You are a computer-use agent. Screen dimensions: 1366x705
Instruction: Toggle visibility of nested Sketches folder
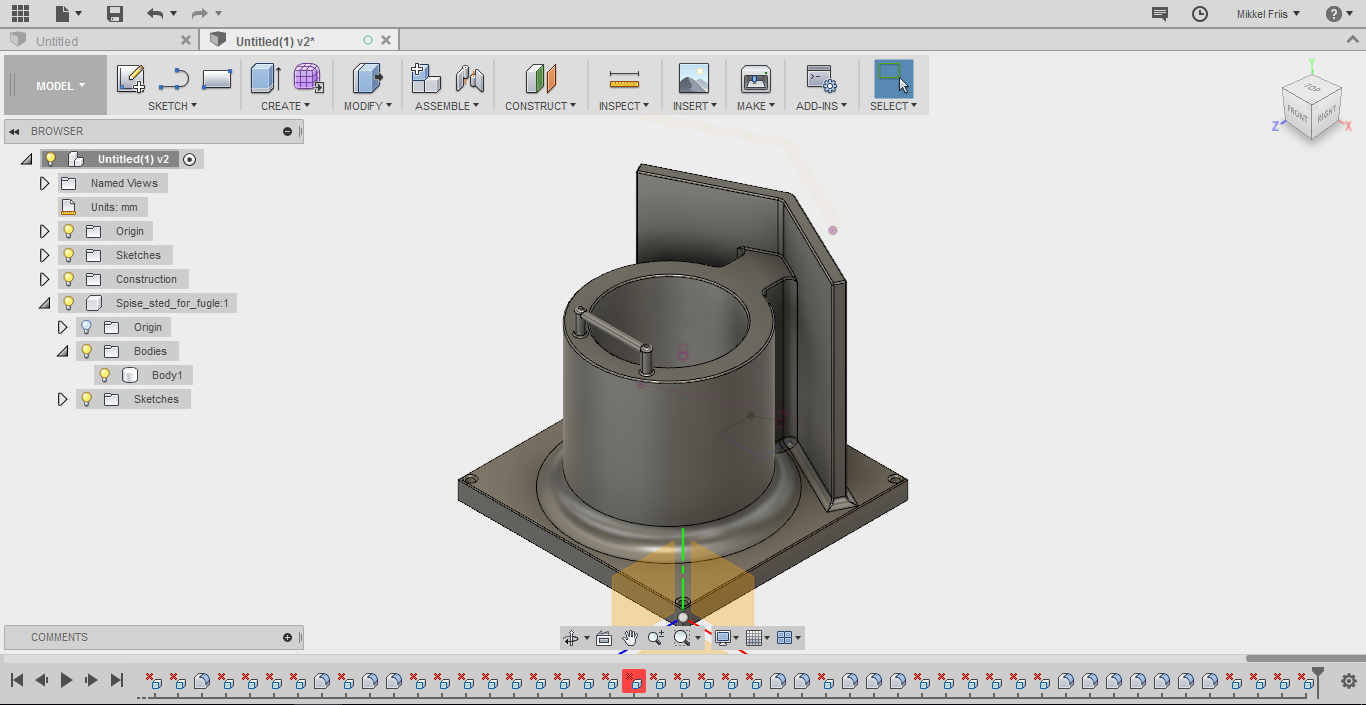[87, 399]
